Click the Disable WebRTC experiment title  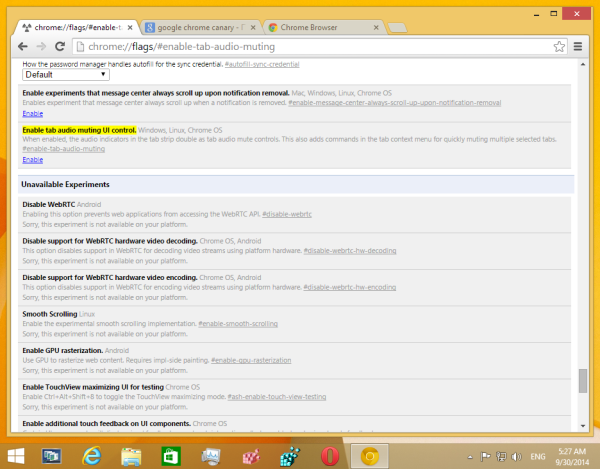coord(49,204)
